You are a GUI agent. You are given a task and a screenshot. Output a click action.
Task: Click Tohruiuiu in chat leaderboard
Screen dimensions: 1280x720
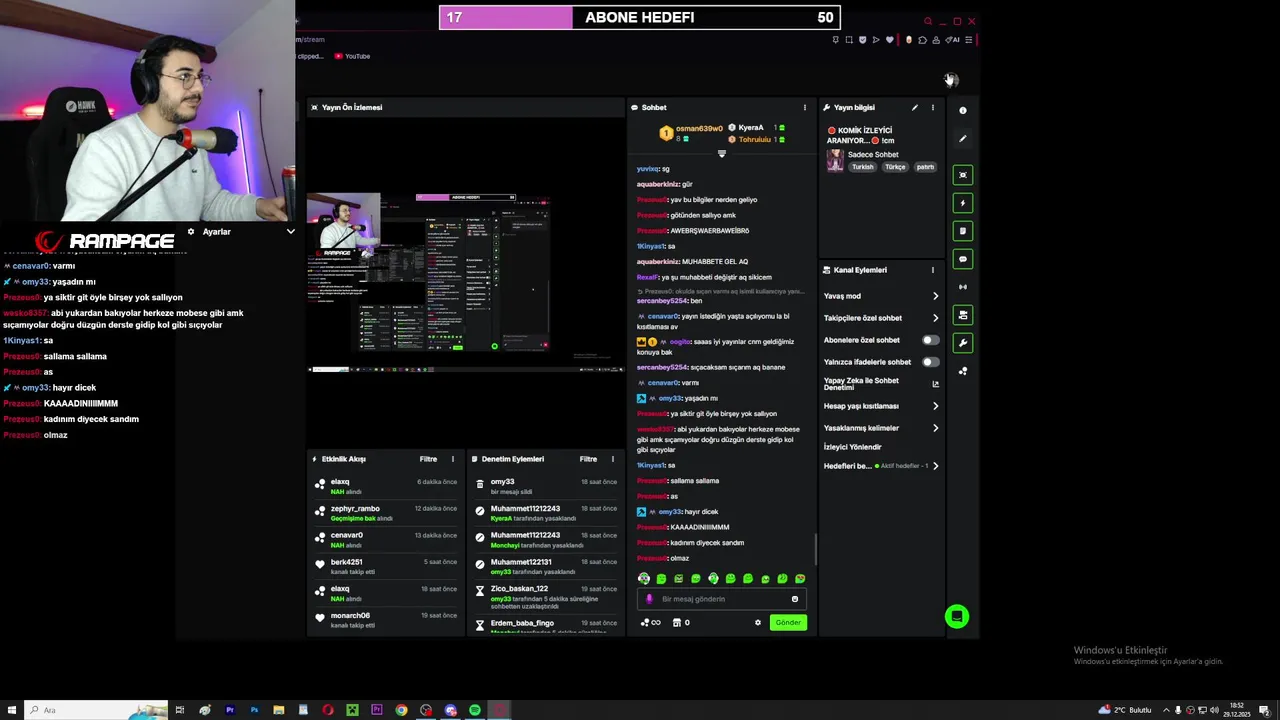(754, 140)
